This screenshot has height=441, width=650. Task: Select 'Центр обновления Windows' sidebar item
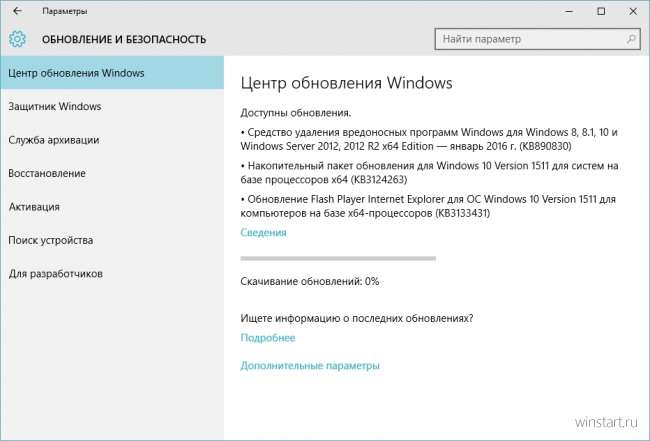coord(112,73)
